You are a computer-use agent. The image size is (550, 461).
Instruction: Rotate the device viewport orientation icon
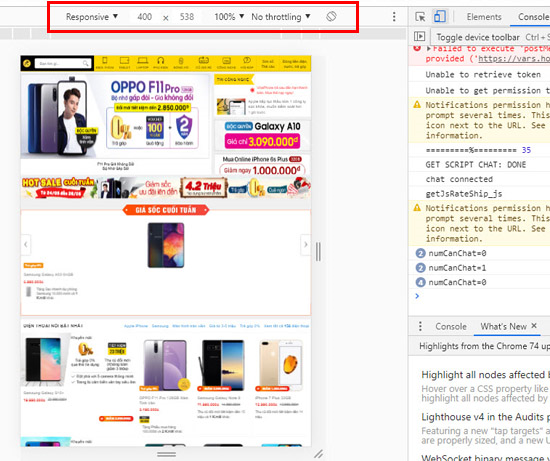tap(331, 16)
